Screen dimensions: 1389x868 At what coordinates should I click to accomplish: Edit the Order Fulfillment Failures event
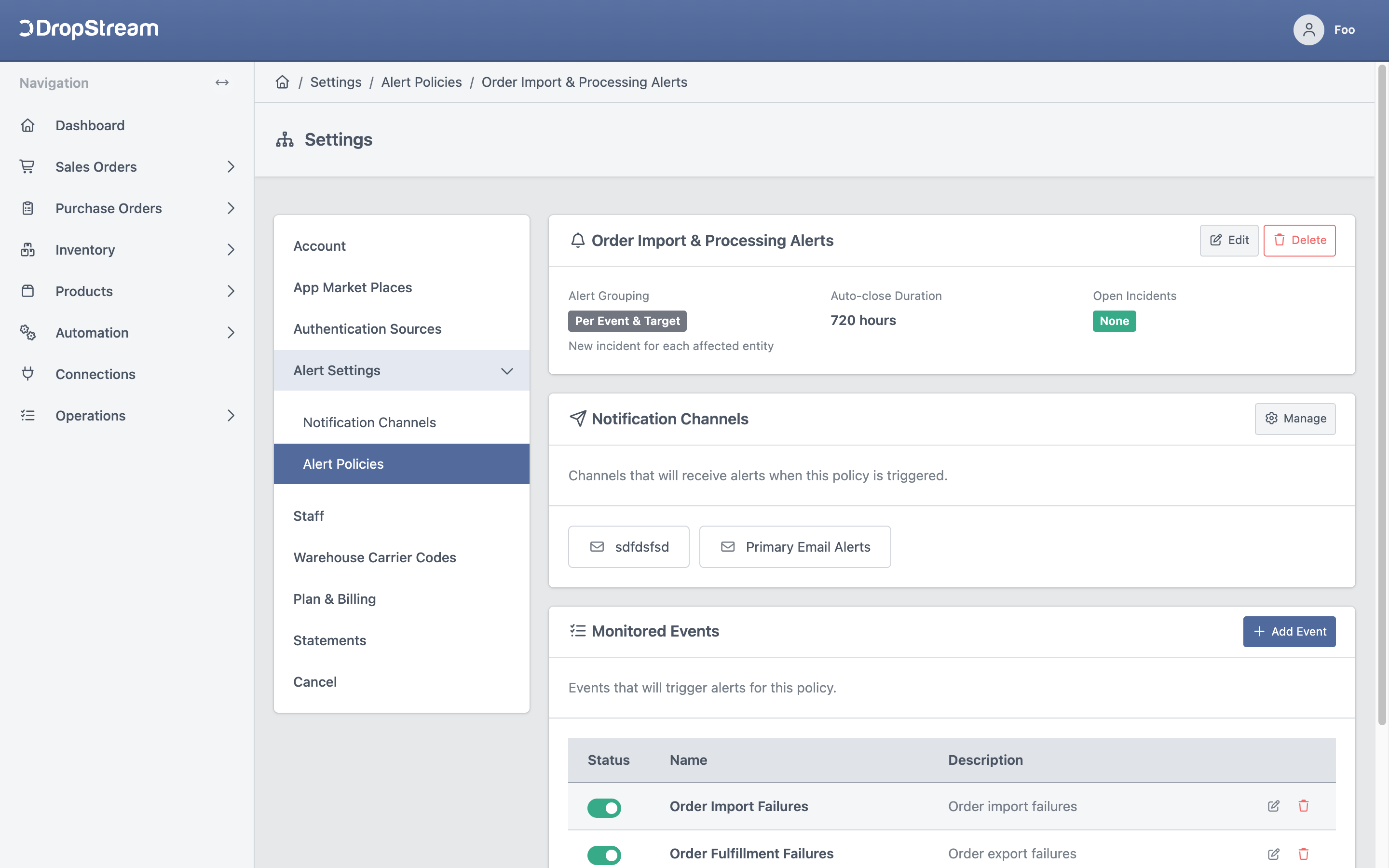tap(1274, 854)
